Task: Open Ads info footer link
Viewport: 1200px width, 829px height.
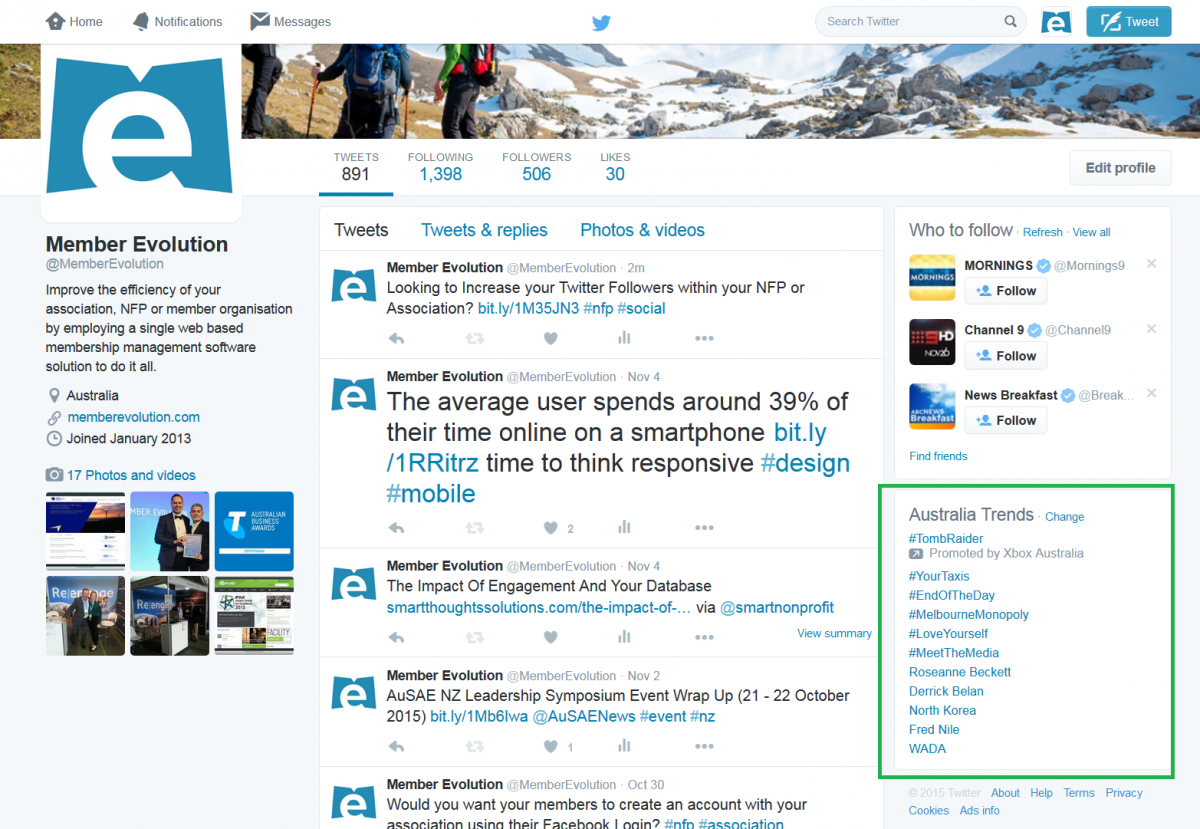Action: click(980, 811)
